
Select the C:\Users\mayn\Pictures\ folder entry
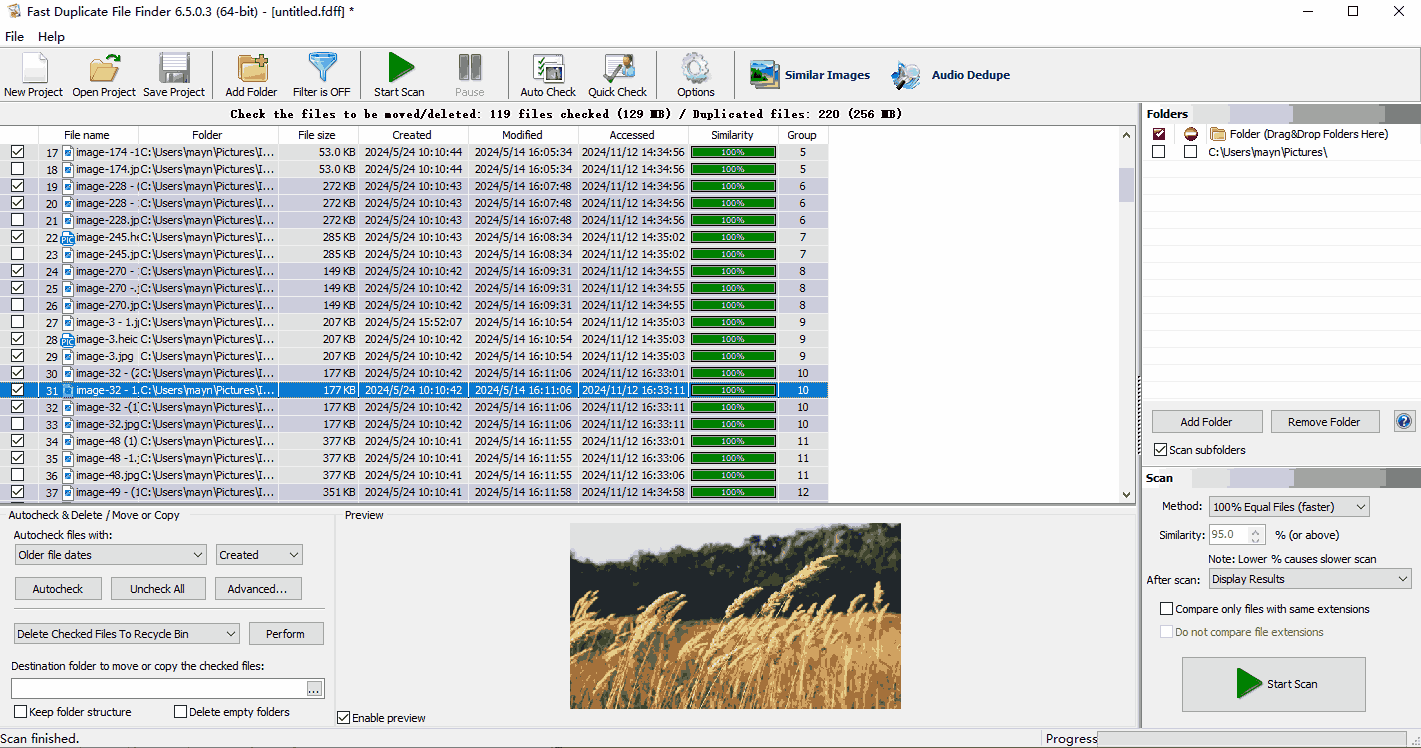tap(1267, 152)
